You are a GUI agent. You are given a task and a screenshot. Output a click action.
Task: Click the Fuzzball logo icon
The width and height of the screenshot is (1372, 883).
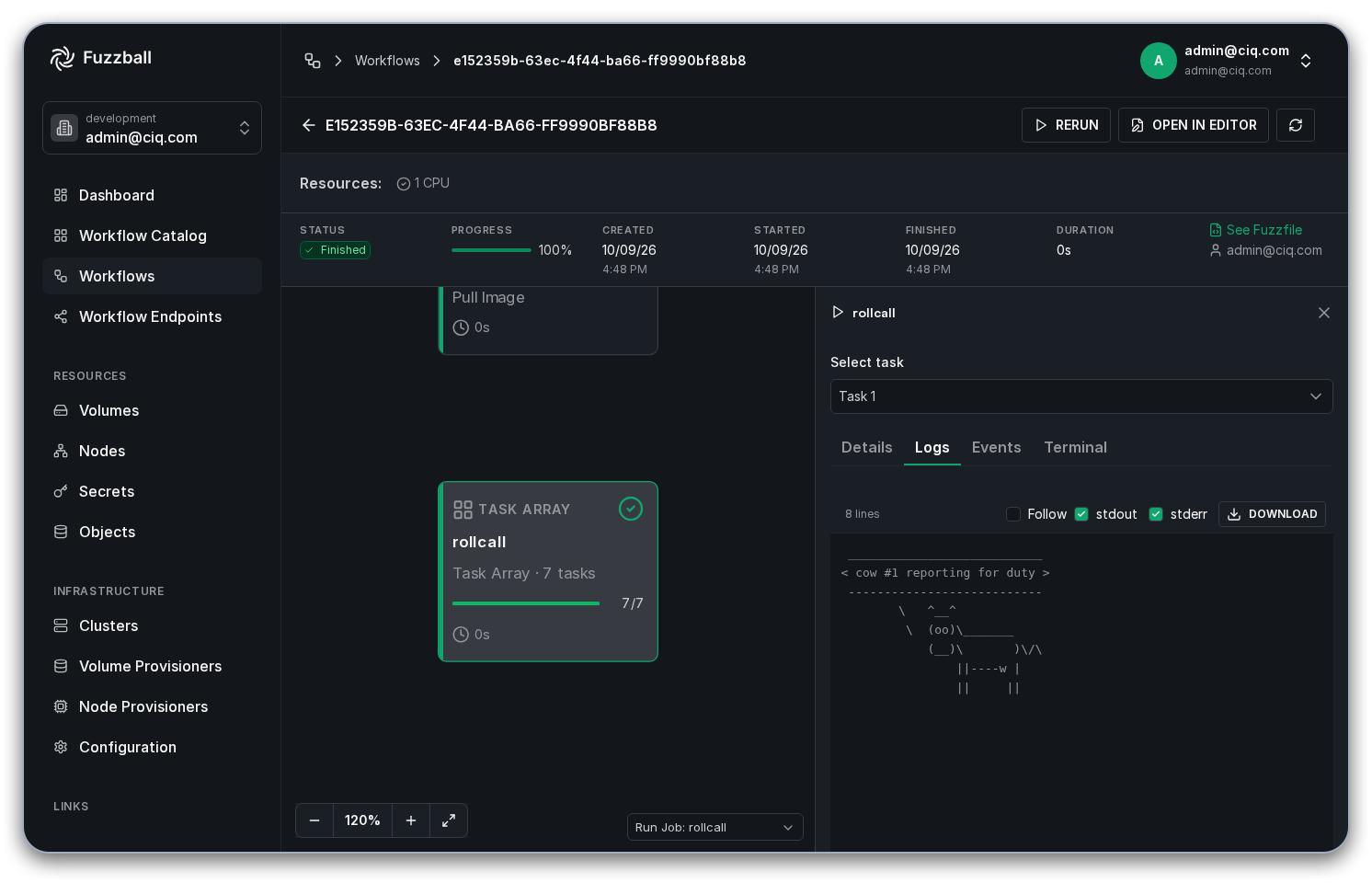pyautogui.click(x=62, y=58)
